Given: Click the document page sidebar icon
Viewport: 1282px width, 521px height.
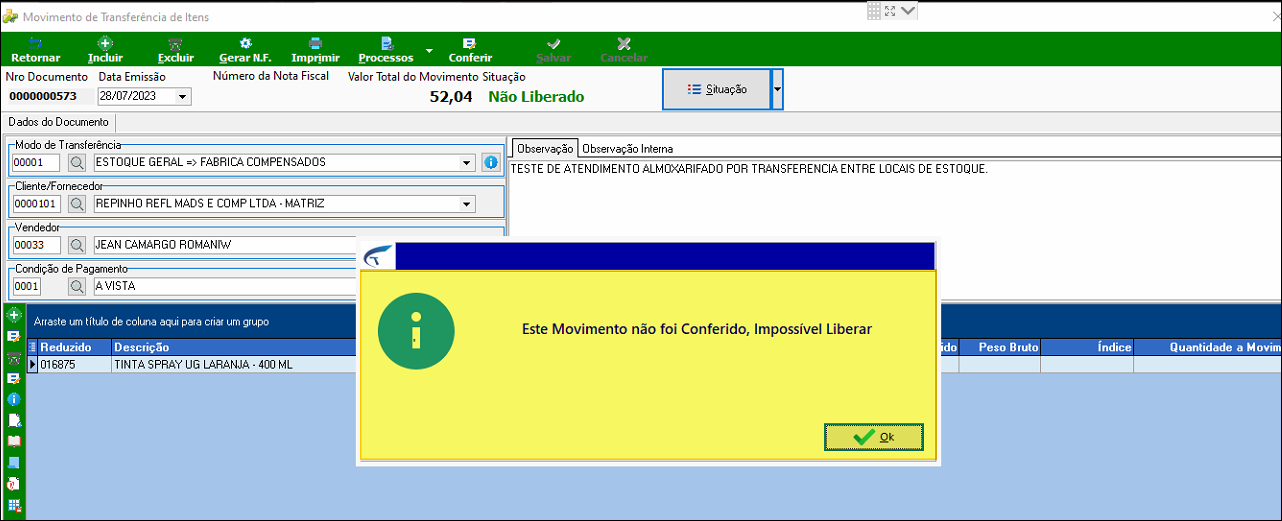Looking at the screenshot, I should coord(14,420).
